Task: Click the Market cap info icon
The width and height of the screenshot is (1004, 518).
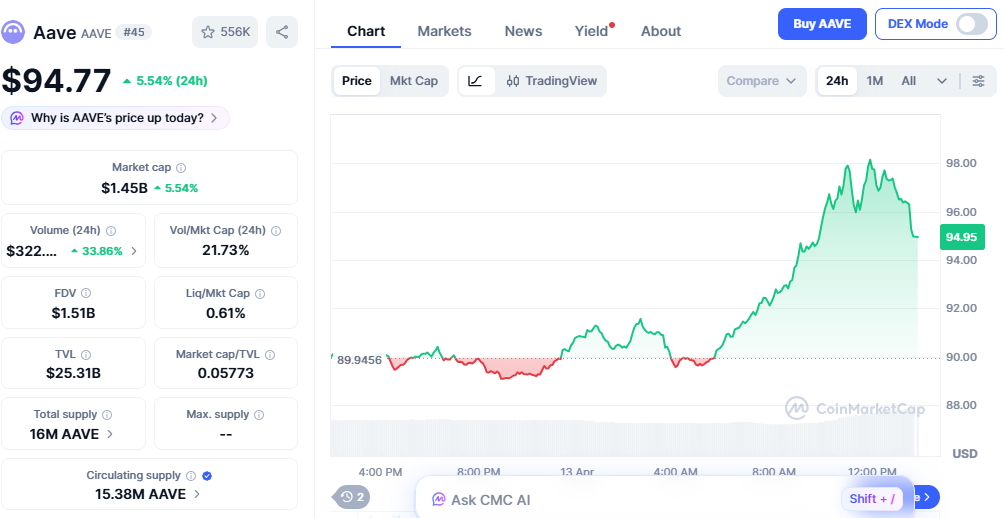Action: point(181,168)
